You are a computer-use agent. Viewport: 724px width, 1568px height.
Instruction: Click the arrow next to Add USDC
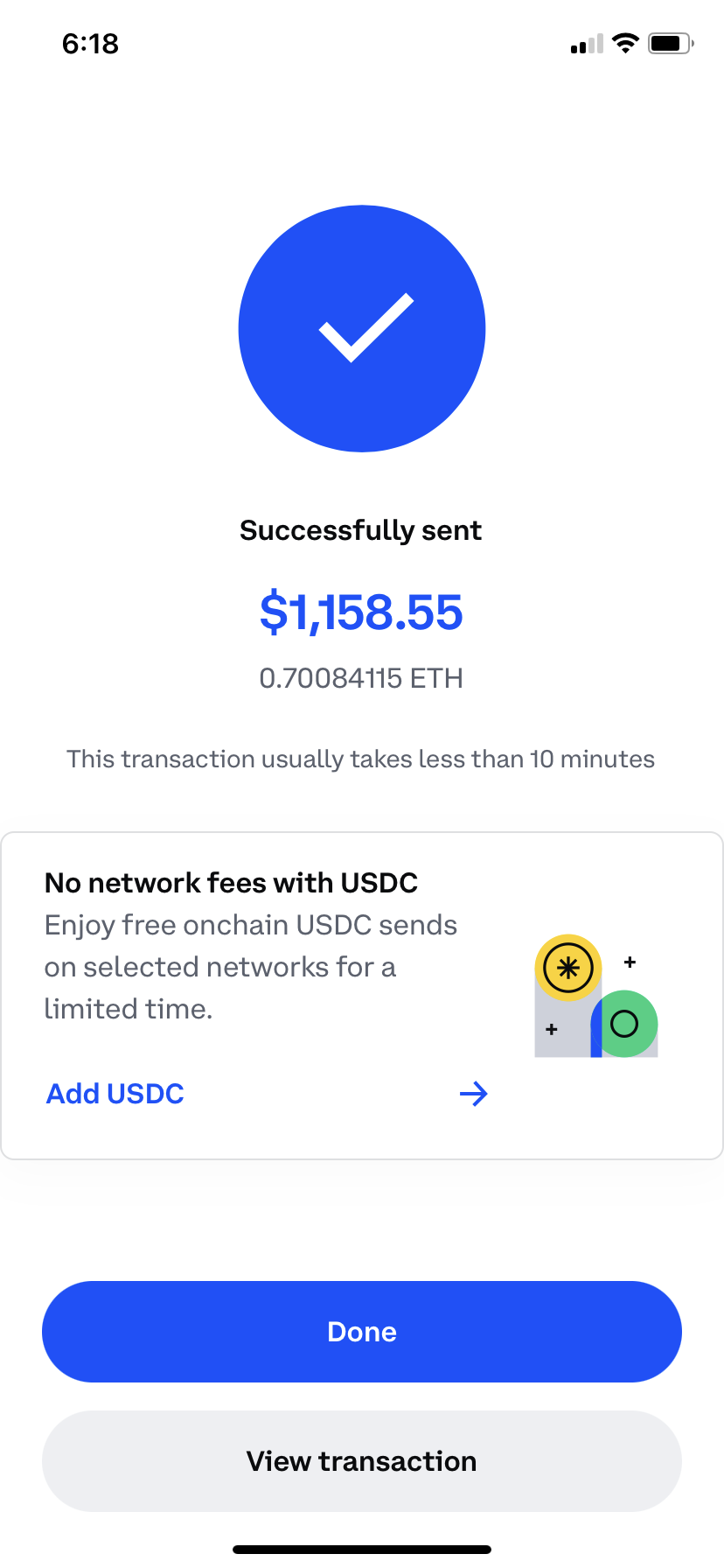tap(473, 1094)
